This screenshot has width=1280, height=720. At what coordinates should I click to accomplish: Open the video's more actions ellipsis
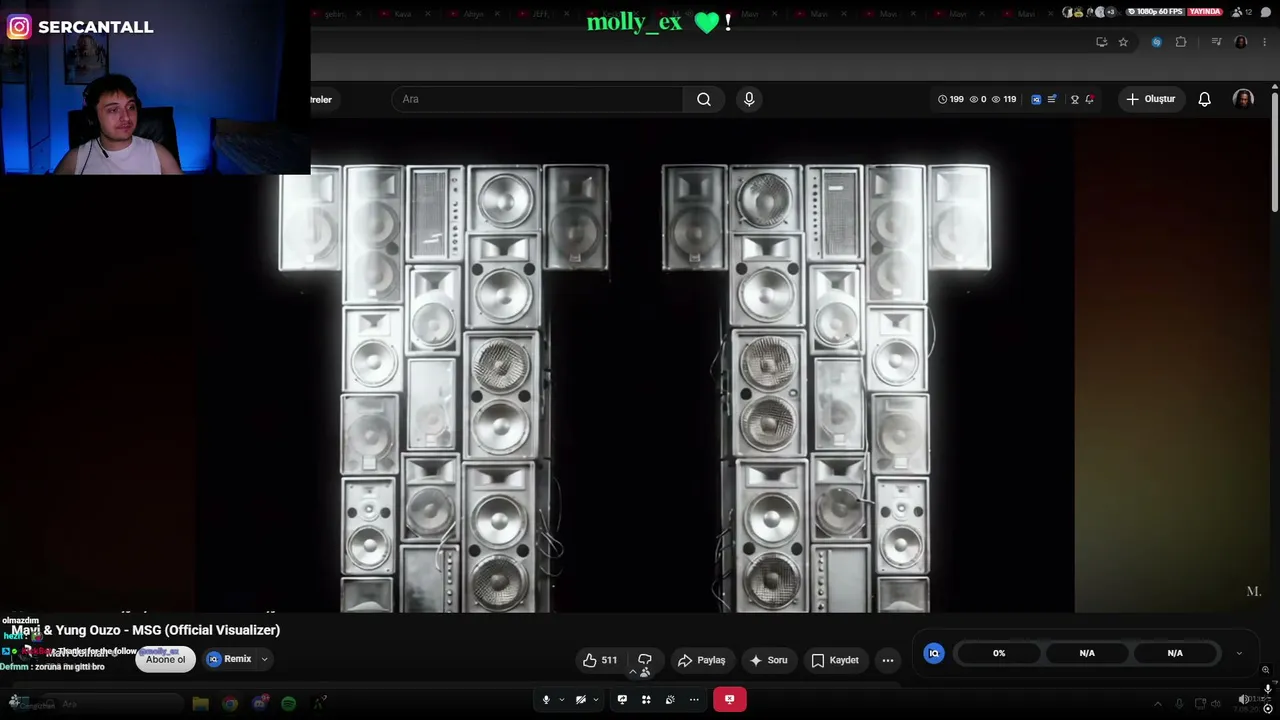(888, 660)
